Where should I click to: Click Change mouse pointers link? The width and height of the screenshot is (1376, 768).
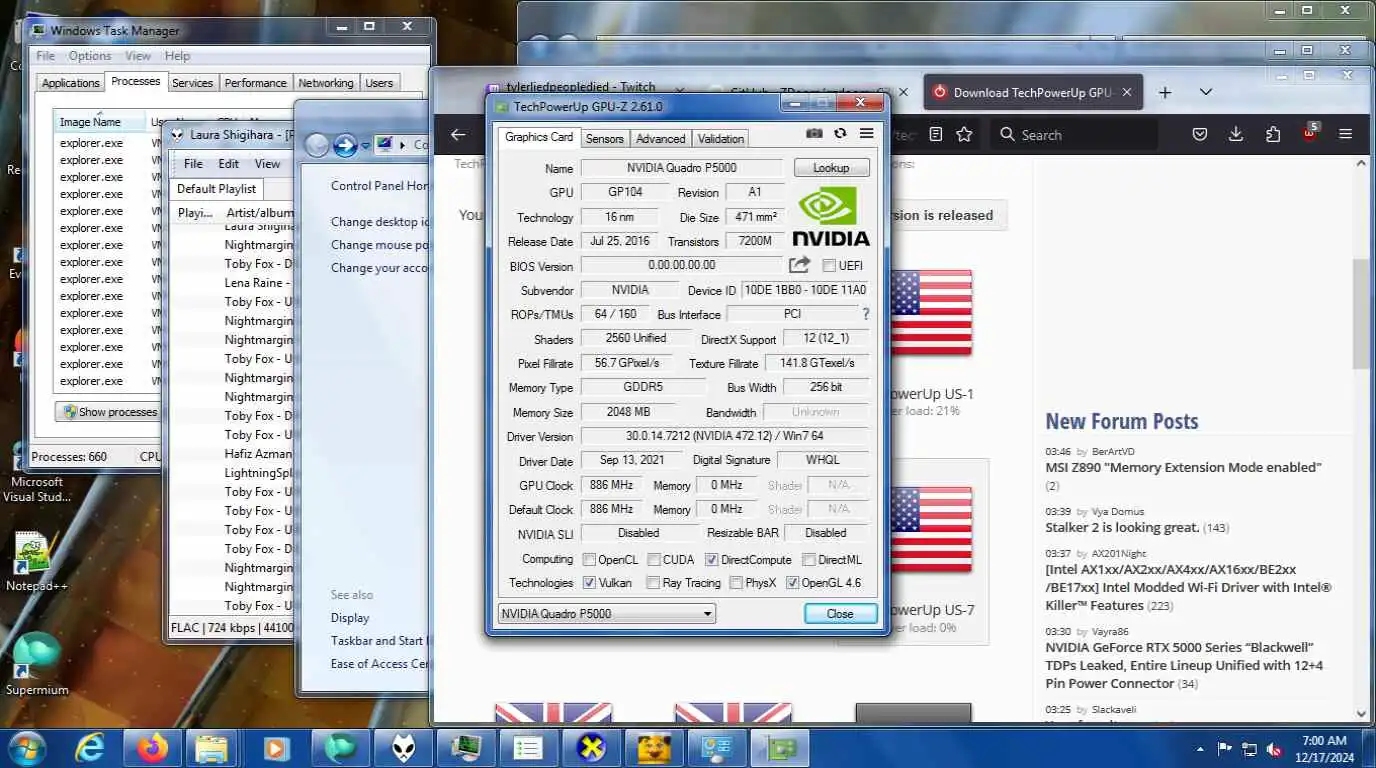(380, 244)
